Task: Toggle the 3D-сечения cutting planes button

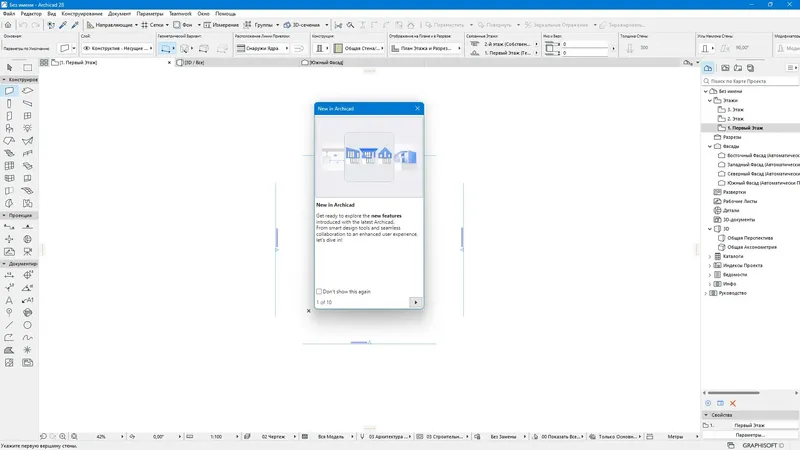Action: point(302,24)
